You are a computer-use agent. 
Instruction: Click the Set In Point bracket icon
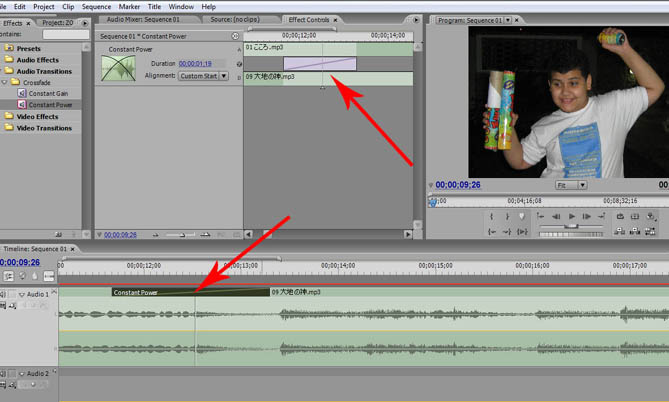coord(492,216)
